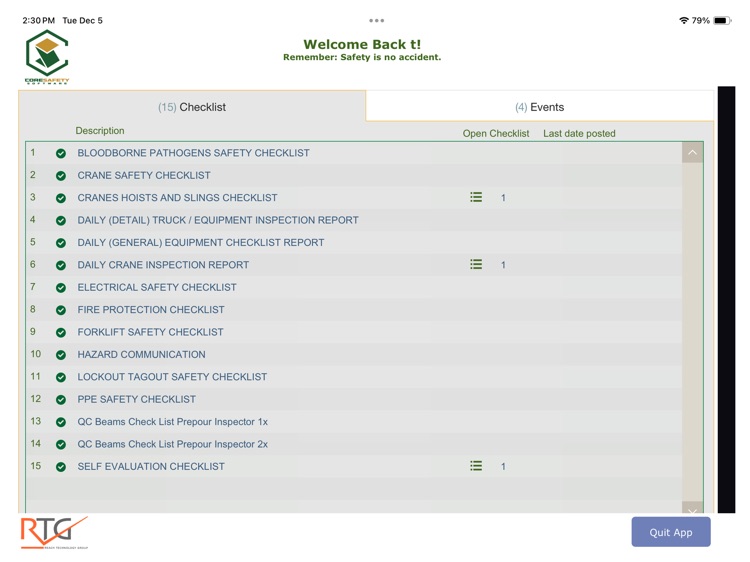The width and height of the screenshot is (750, 562).
Task: Tap the Quit App button
Action: (x=671, y=532)
